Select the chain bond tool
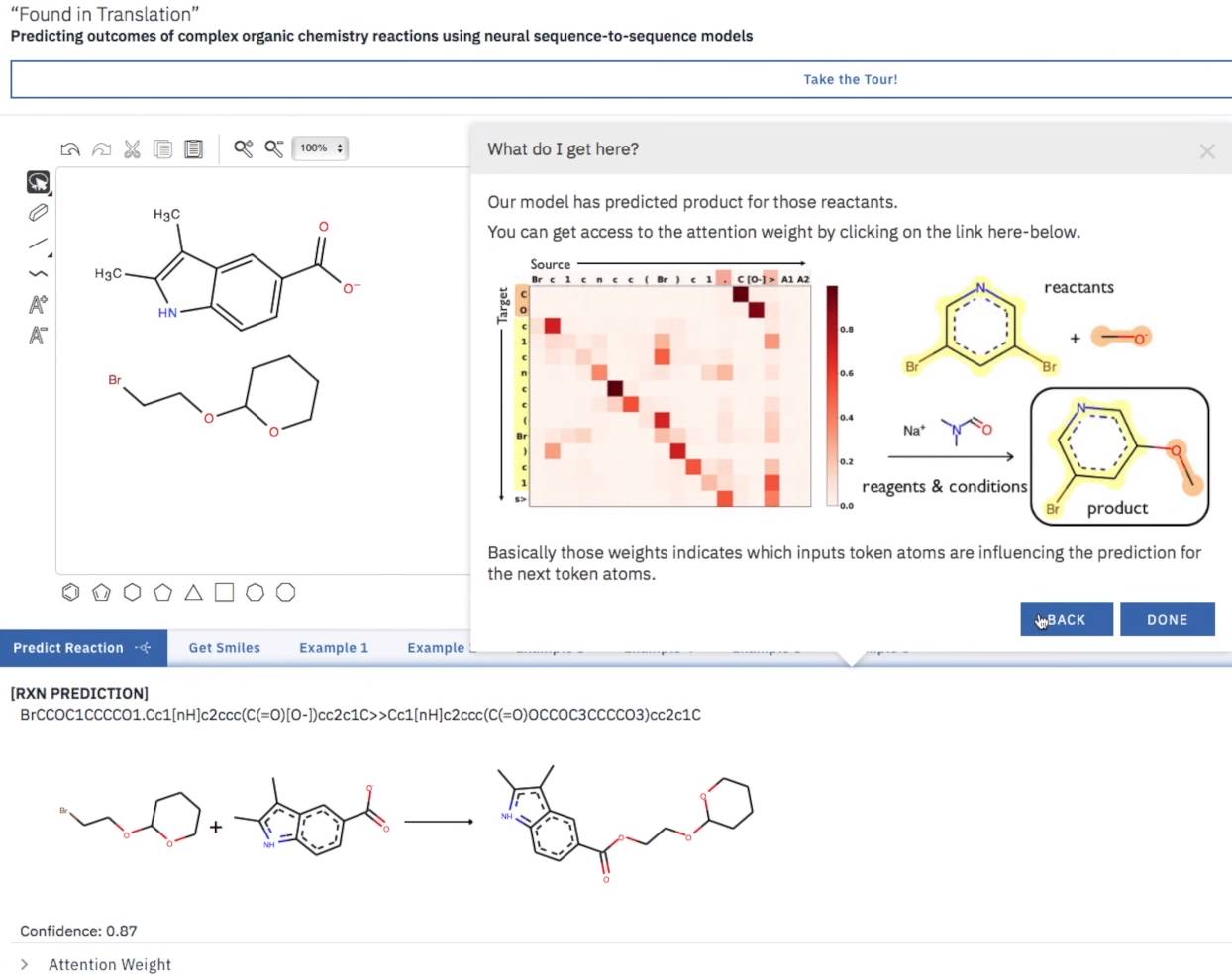 point(38,274)
